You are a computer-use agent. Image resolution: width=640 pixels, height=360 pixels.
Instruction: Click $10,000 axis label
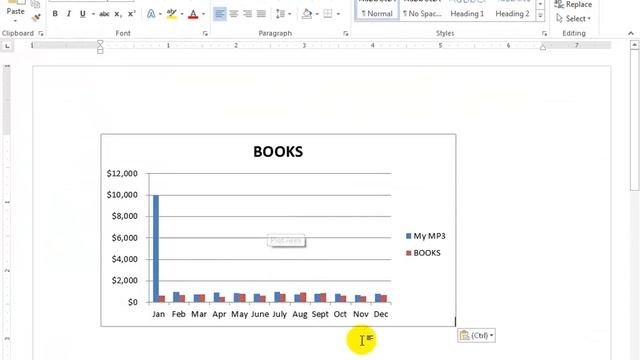click(x=122, y=195)
